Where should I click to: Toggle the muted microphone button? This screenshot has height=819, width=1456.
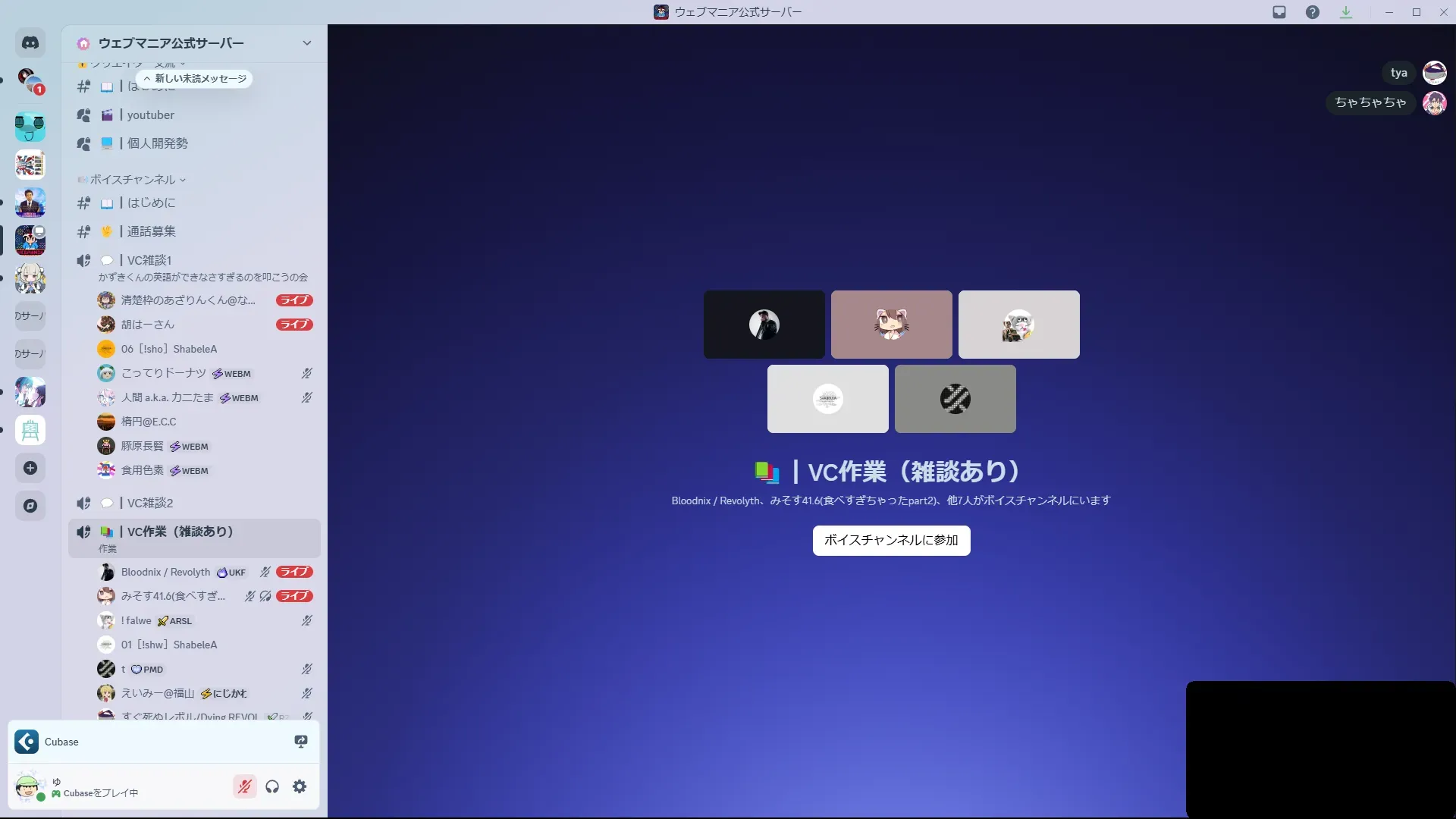pos(244,786)
